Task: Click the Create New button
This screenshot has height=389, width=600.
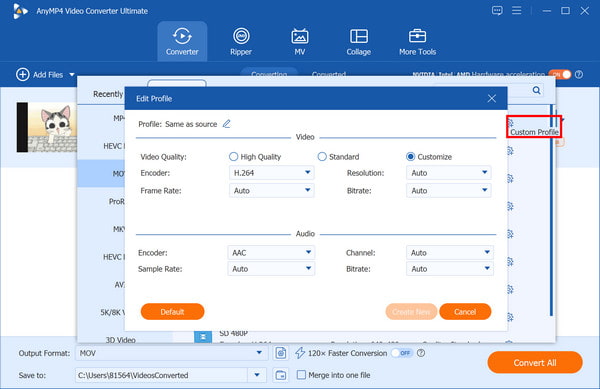Action: (411, 311)
